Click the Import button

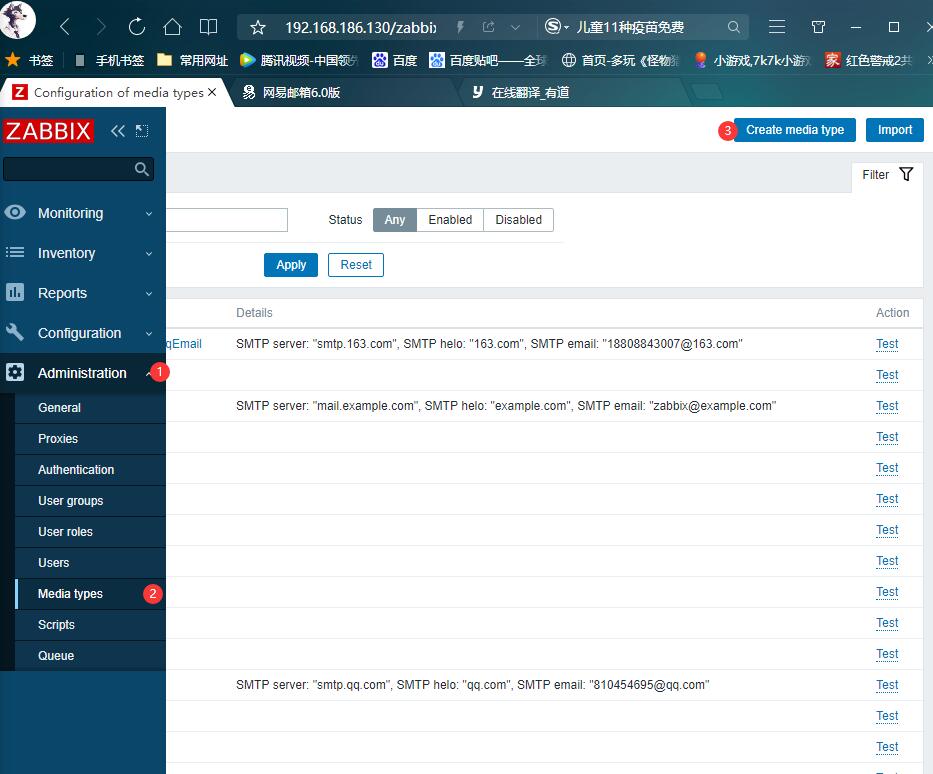[894, 130]
